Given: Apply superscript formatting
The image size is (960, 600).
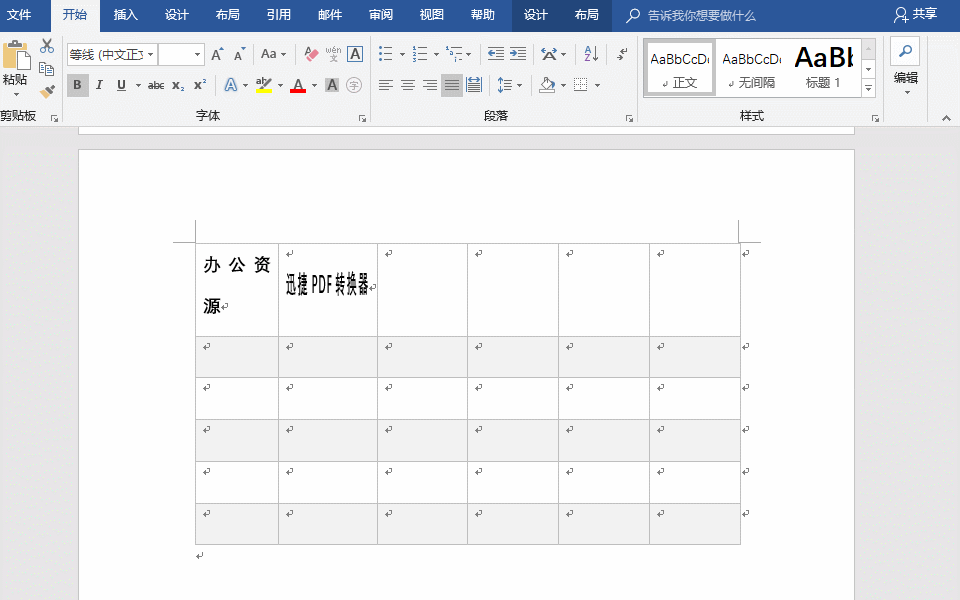Looking at the screenshot, I should [x=200, y=86].
